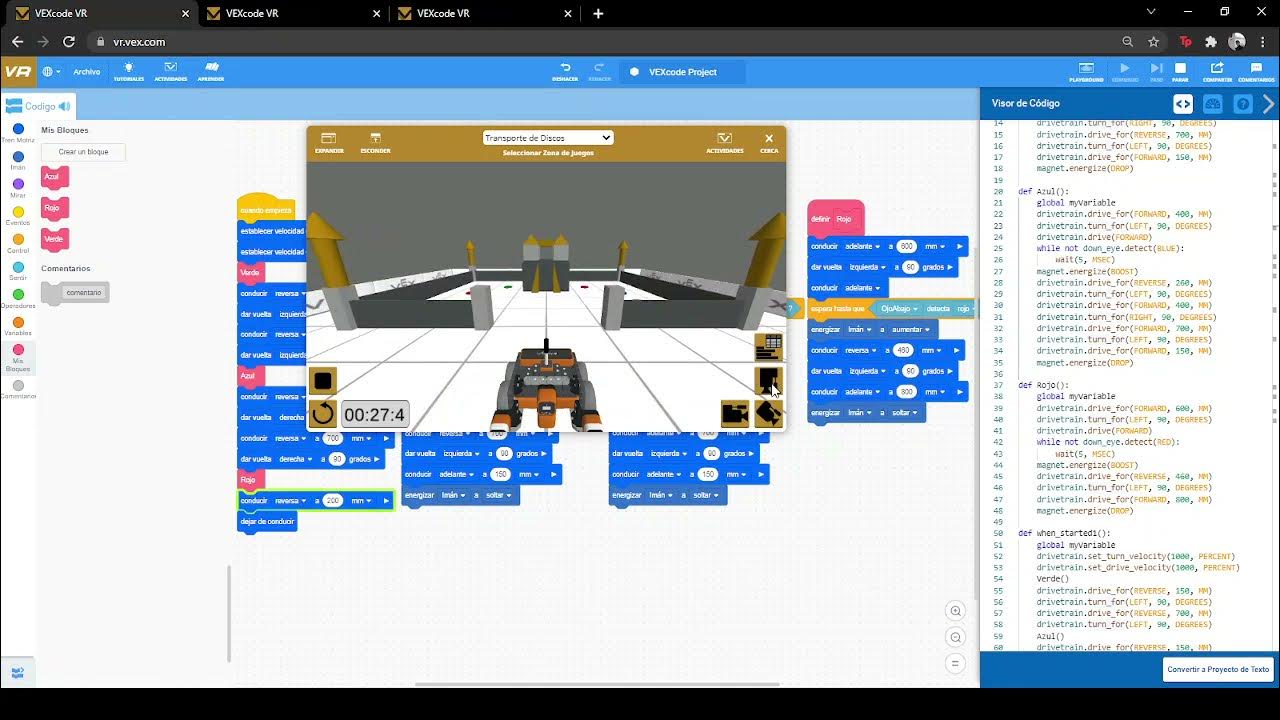Screen dimensions: 1280x720
Task: Open the rojo color dropdown in detecta block
Action: tap(964, 309)
